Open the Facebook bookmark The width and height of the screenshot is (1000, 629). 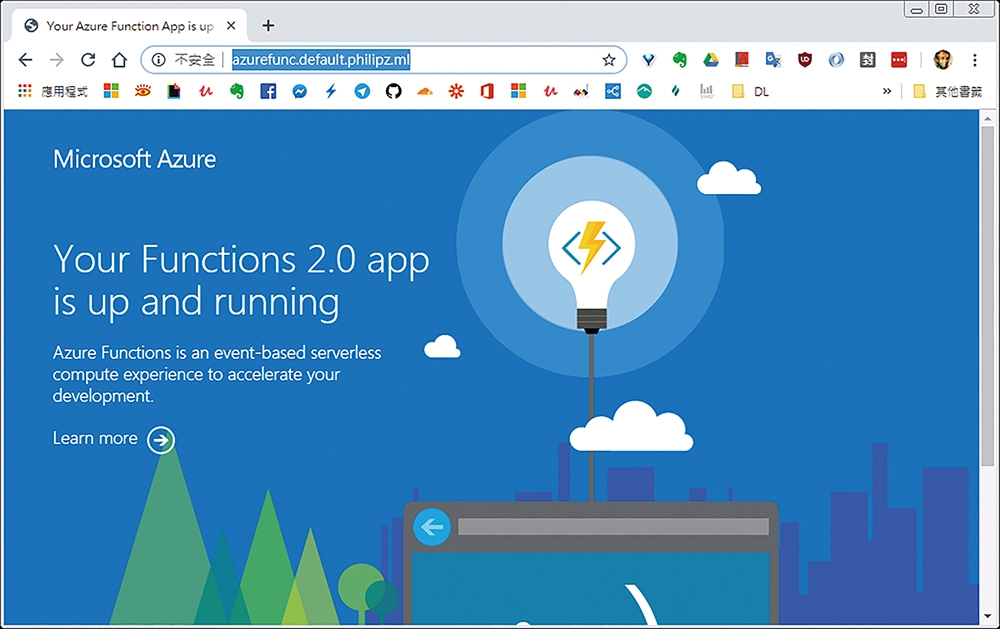tap(268, 91)
